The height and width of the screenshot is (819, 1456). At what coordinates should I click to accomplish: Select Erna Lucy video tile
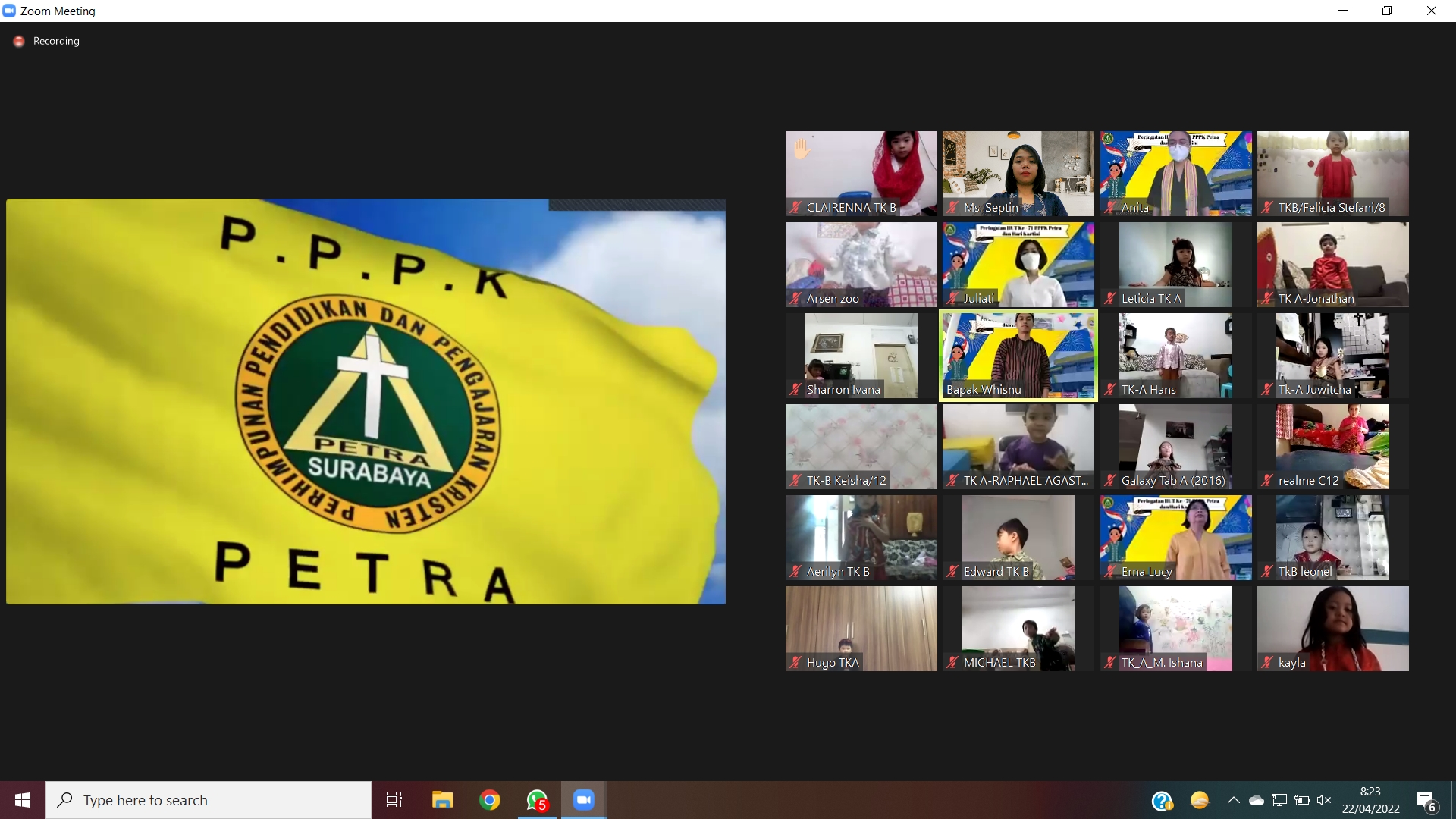tap(1176, 538)
